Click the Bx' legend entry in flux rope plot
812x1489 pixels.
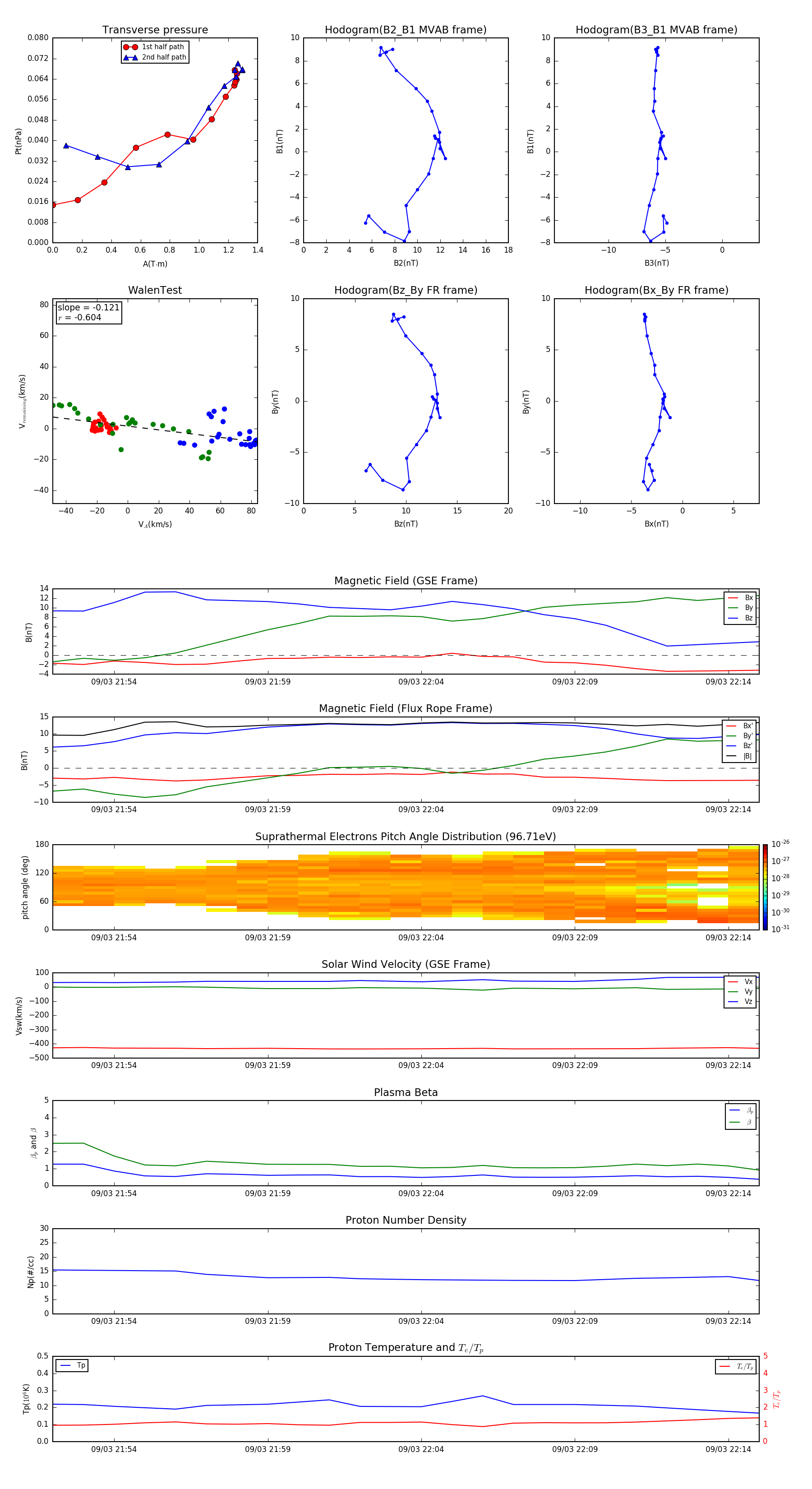[740, 726]
